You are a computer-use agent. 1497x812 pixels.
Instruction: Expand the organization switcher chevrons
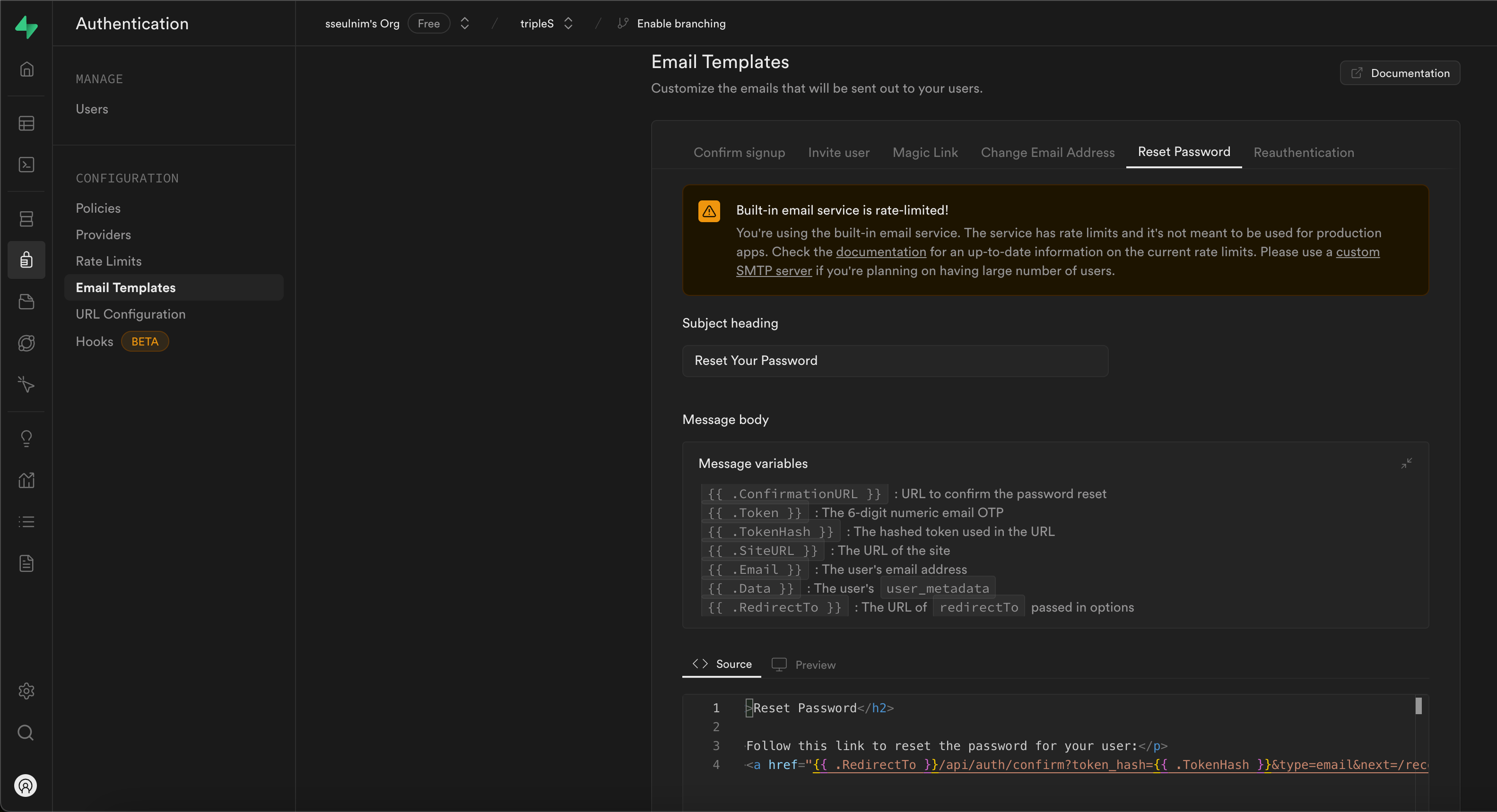point(464,23)
